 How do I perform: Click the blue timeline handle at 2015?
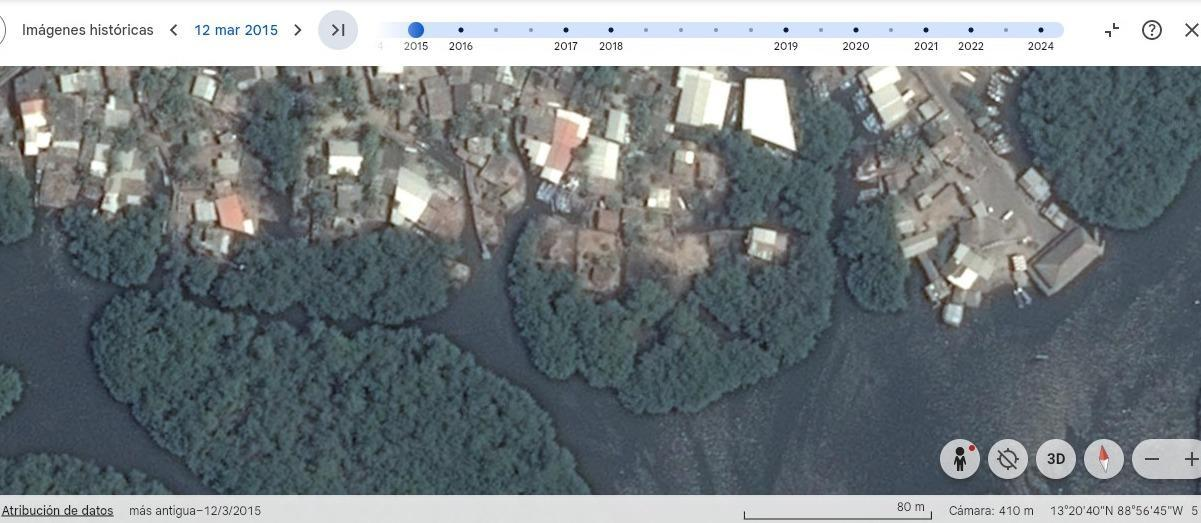[416, 30]
